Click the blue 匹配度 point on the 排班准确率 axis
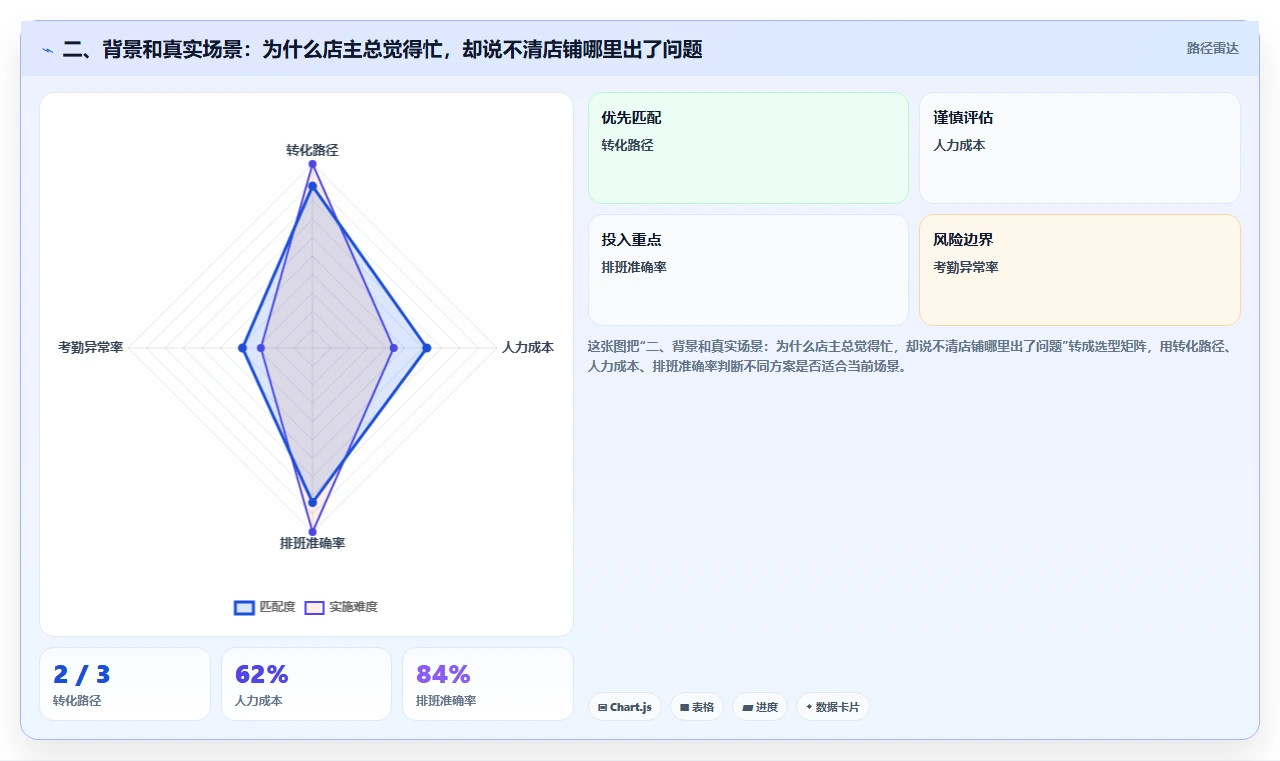 313,502
